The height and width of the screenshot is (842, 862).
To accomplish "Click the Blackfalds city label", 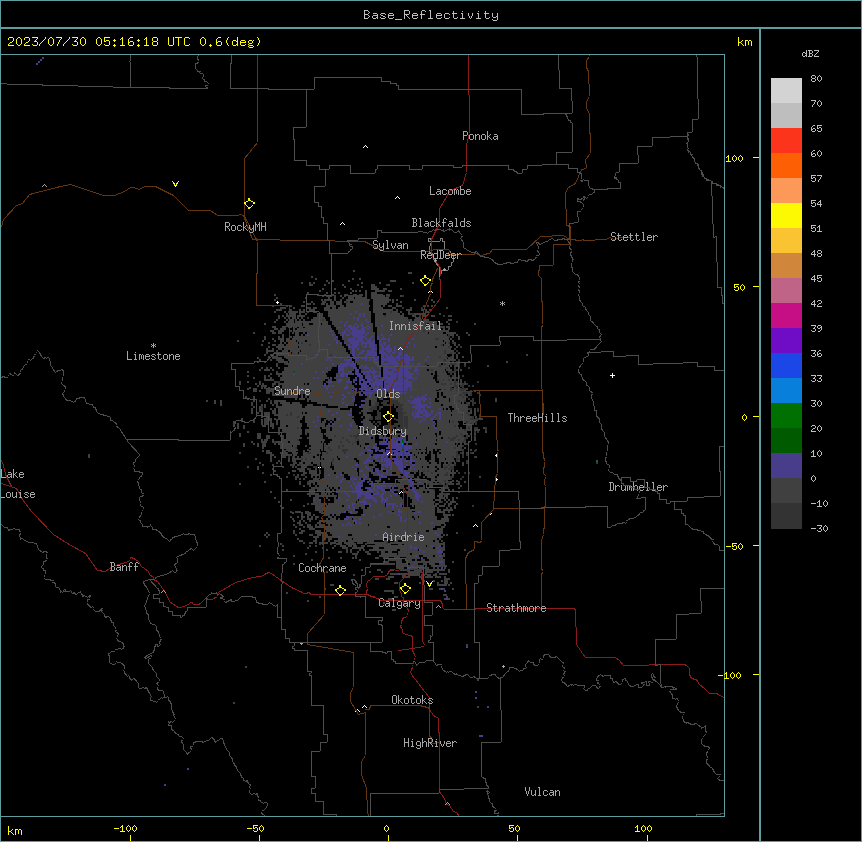I will (x=441, y=223).
